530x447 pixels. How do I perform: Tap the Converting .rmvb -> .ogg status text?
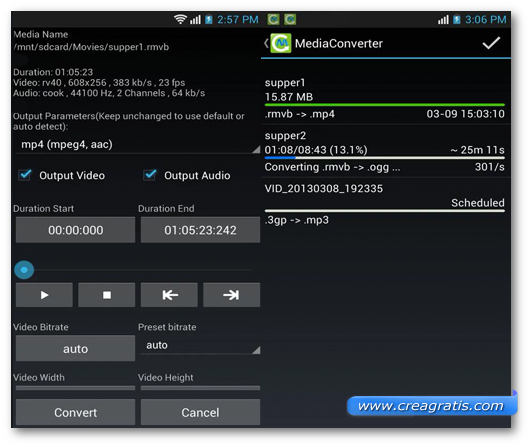332,167
